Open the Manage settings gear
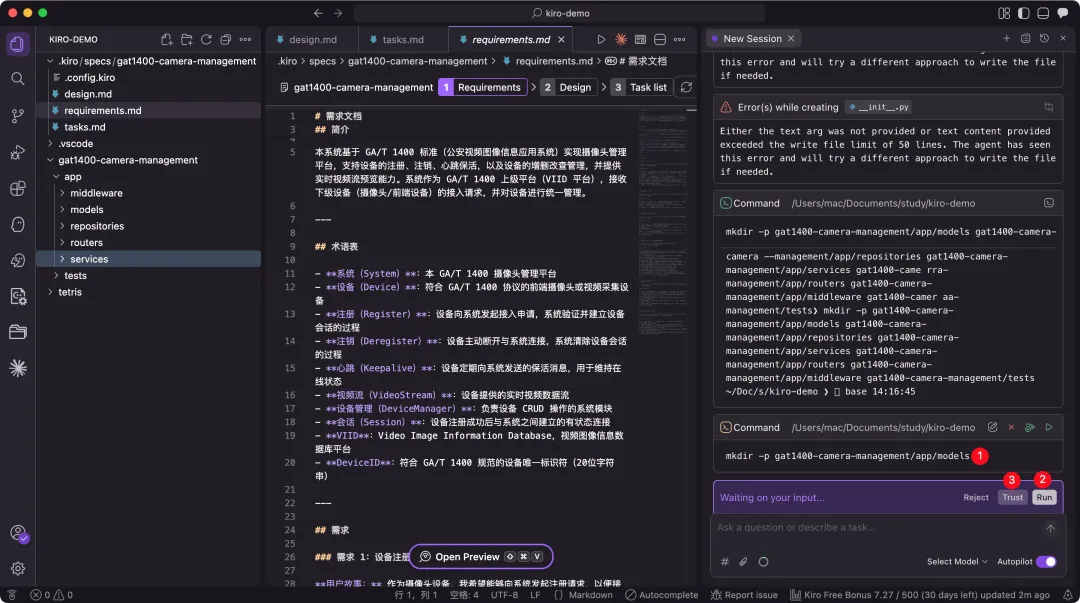 18,569
